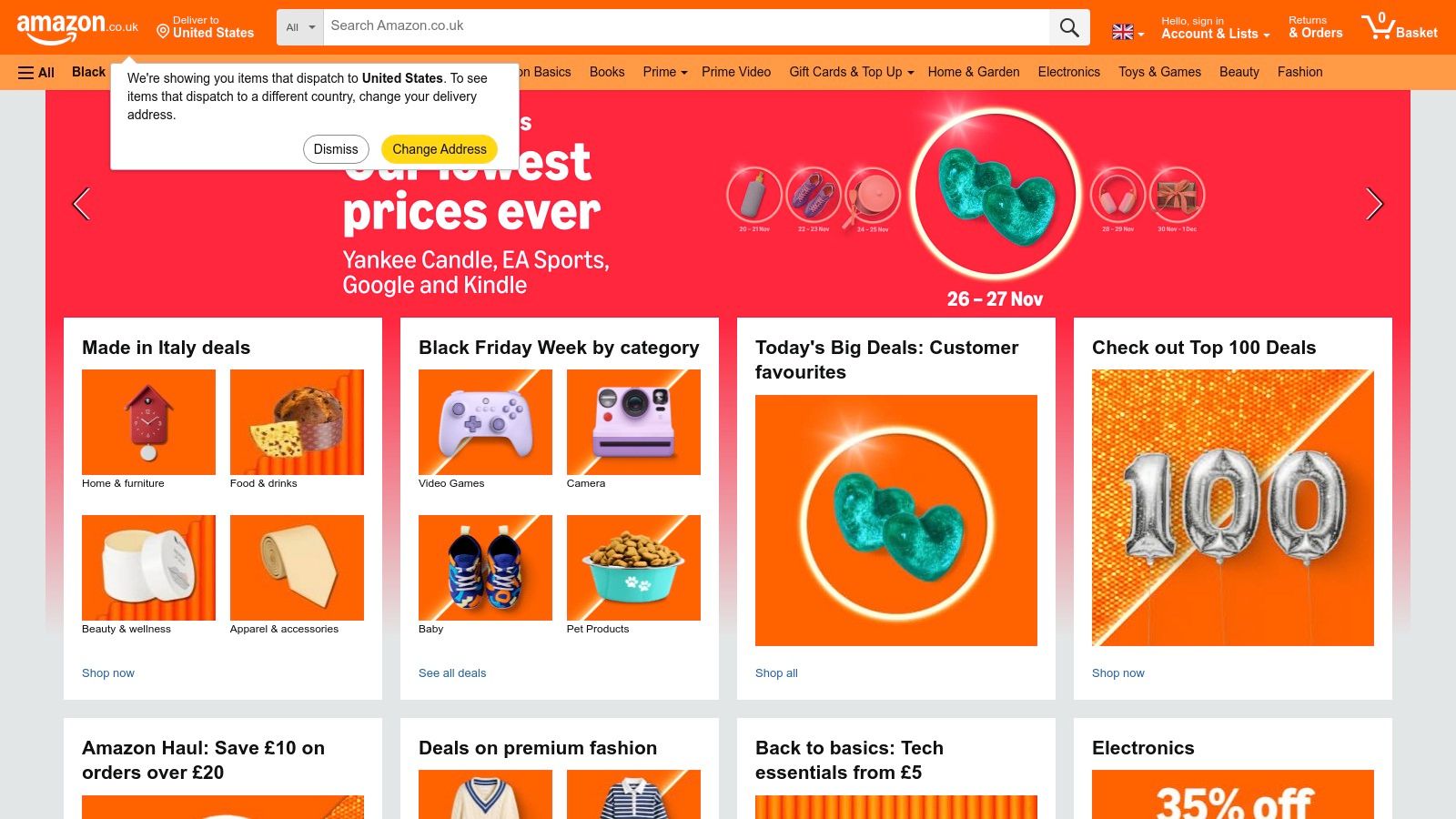Click Shop now under Made in Italy deals
Viewport: 1456px width, 819px height.
tap(107, 672)
